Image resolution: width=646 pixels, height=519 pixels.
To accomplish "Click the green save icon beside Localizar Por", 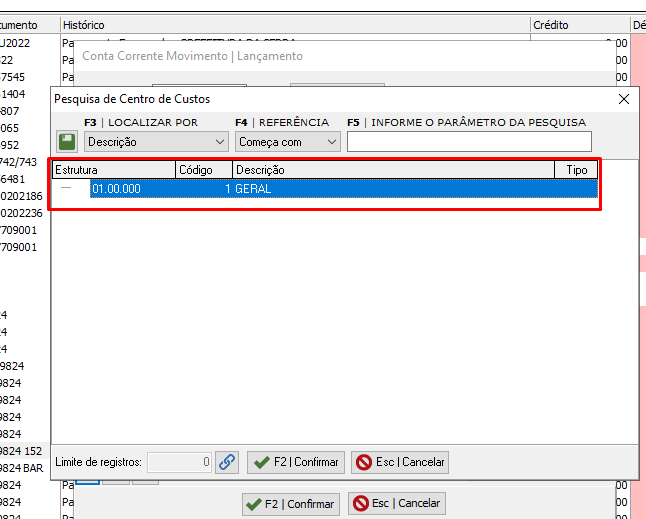I will [66, 142].
